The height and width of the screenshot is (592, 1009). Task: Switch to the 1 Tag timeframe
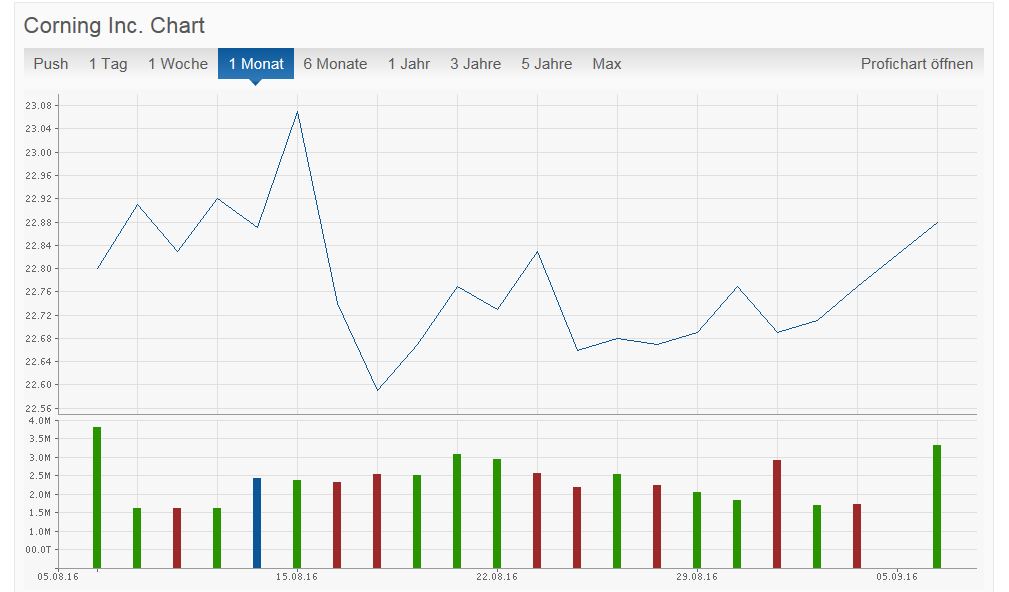point(108,64)
